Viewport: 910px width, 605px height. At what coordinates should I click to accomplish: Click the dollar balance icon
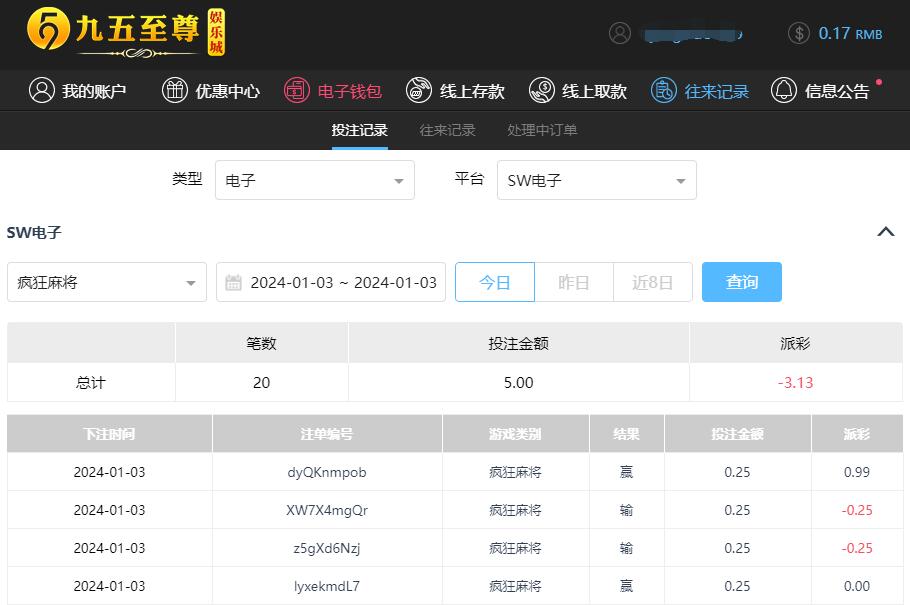pyautogui.click(x=799, y=33)
